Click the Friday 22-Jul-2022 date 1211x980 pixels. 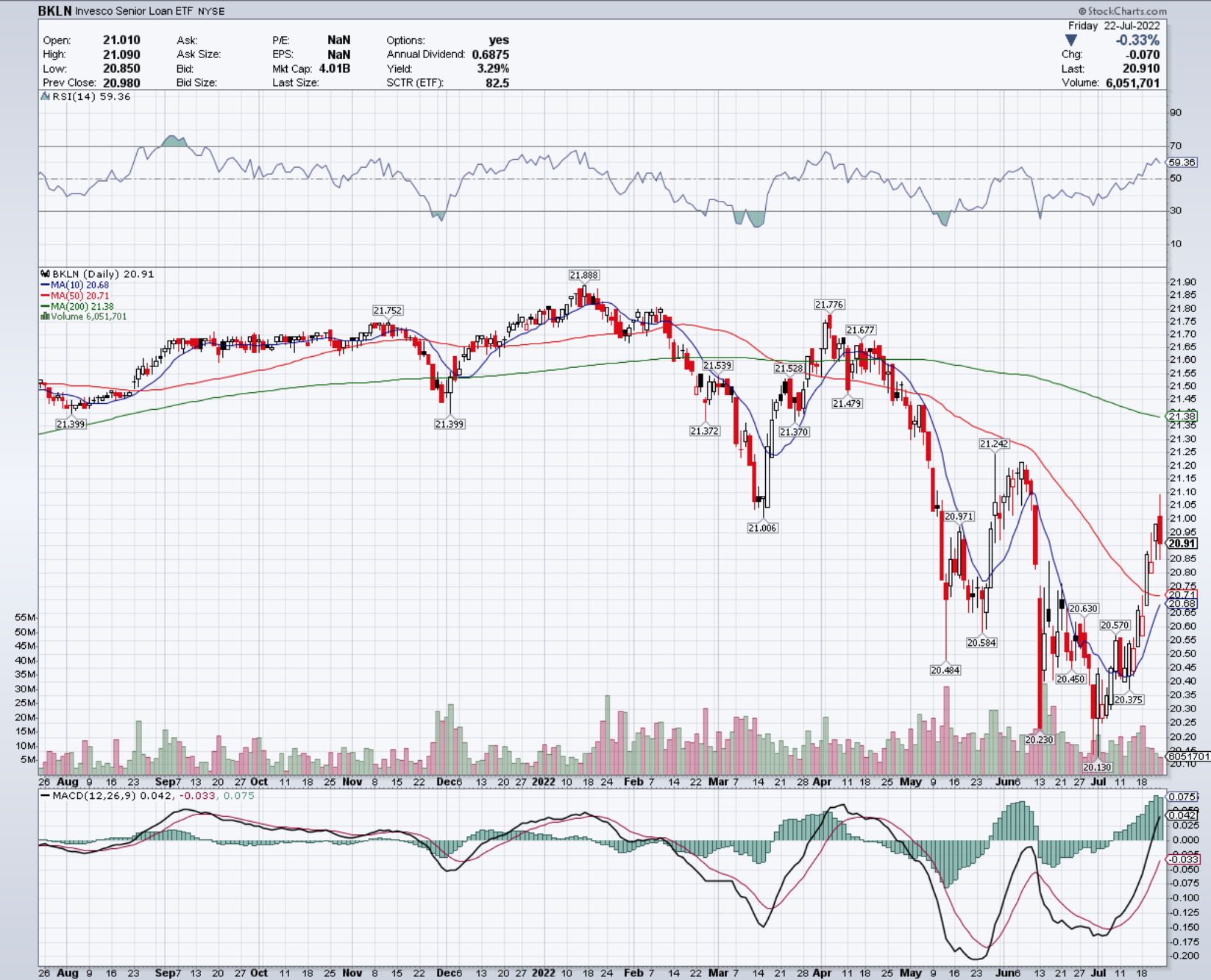click(1114, 26)
